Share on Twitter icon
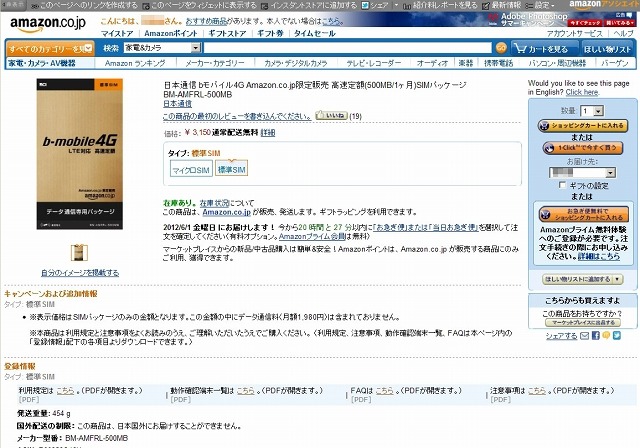The width and height of the screenshot is (640, 448). [617, 335]
